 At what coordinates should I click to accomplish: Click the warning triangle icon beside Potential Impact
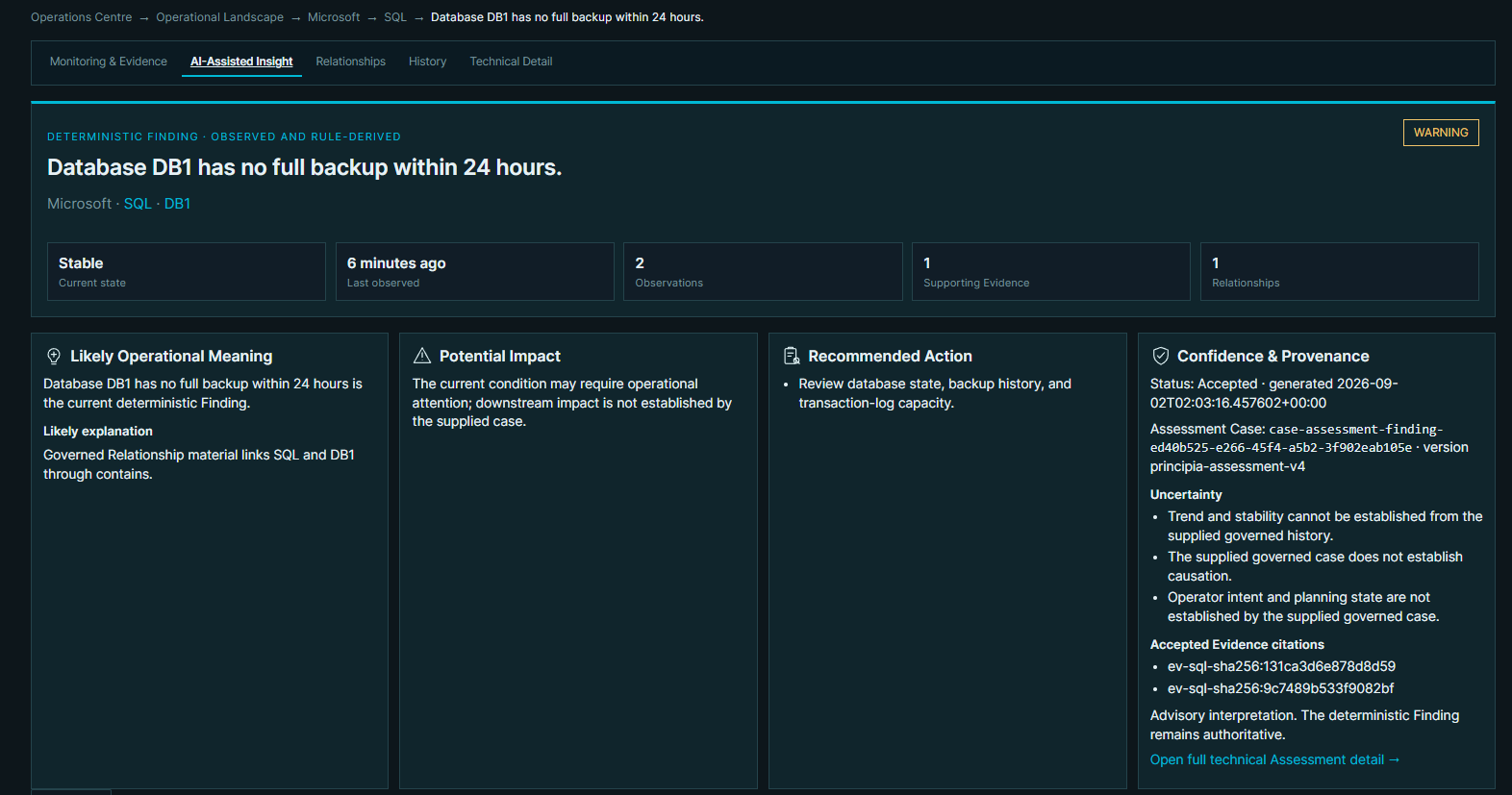pyautogui.click(x=421, y=356)
